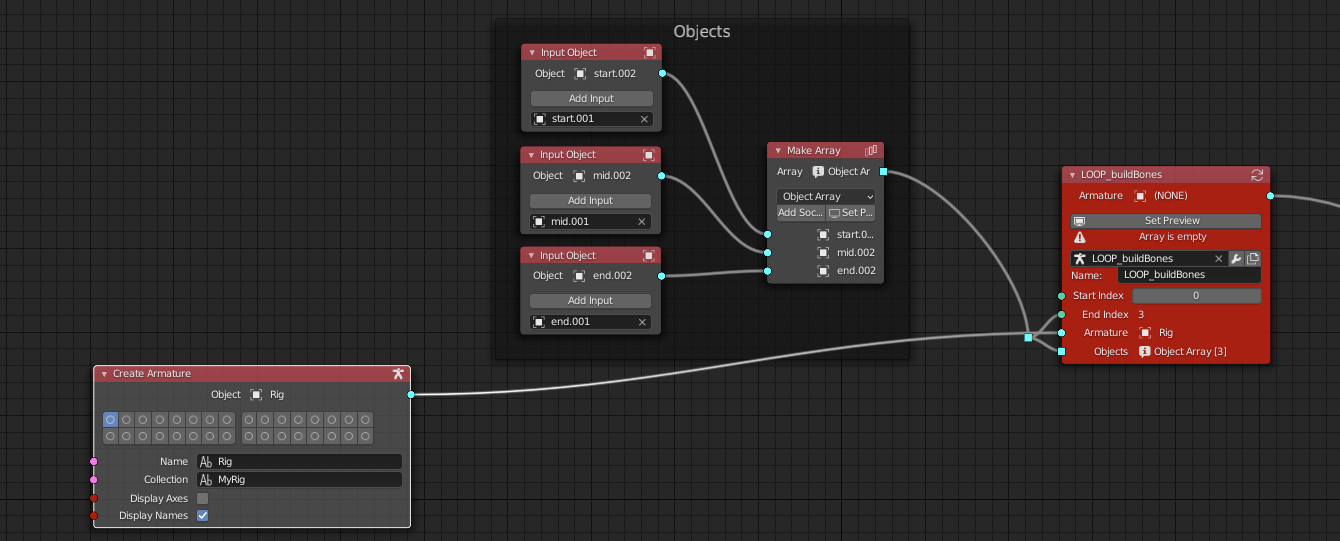Click the Objects frame title label
The width and height of the screenshot is (1340, 541).
702,32
